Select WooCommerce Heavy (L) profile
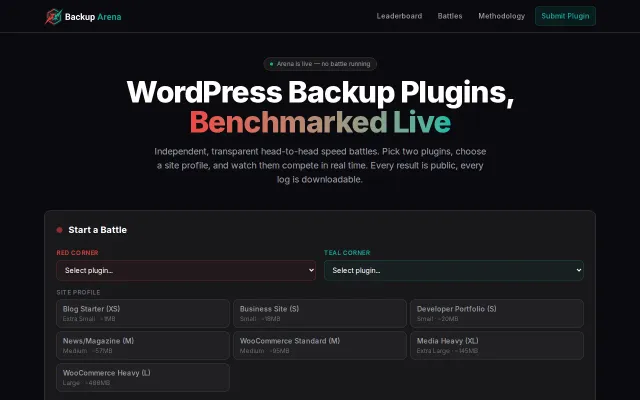Viewport: 640px width, 400px height. (x=143, y=378)
